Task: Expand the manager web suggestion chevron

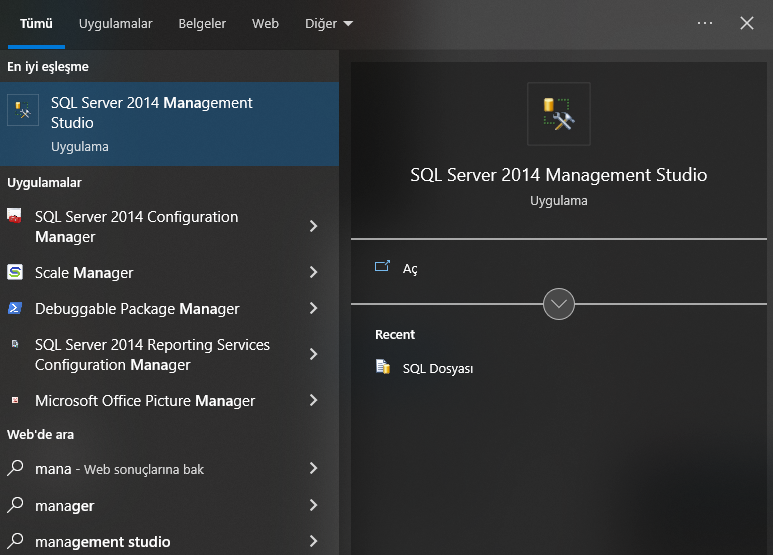Action: pos(314,505)
